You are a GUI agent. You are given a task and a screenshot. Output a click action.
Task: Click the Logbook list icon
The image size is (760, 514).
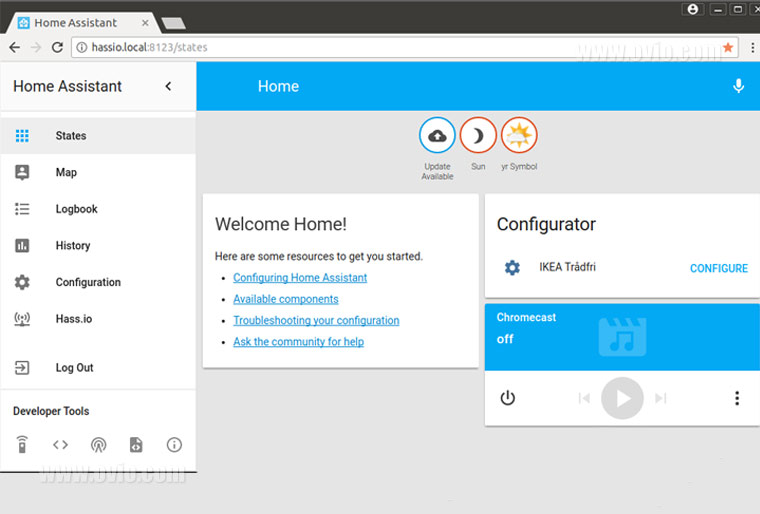pyautogui.click(x=22, y=209)
